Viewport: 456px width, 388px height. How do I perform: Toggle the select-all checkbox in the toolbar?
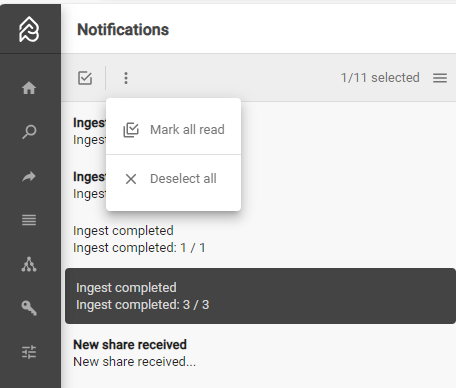[85, 78]
